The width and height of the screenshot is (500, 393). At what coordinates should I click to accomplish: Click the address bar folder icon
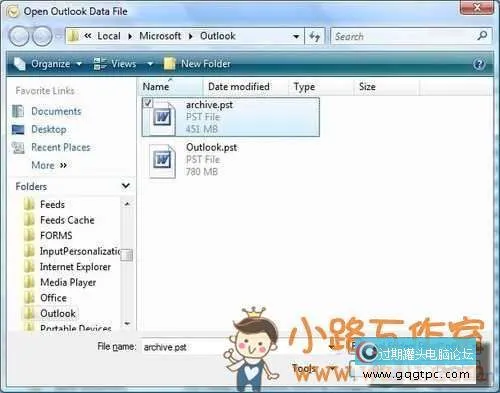[73, 36]
